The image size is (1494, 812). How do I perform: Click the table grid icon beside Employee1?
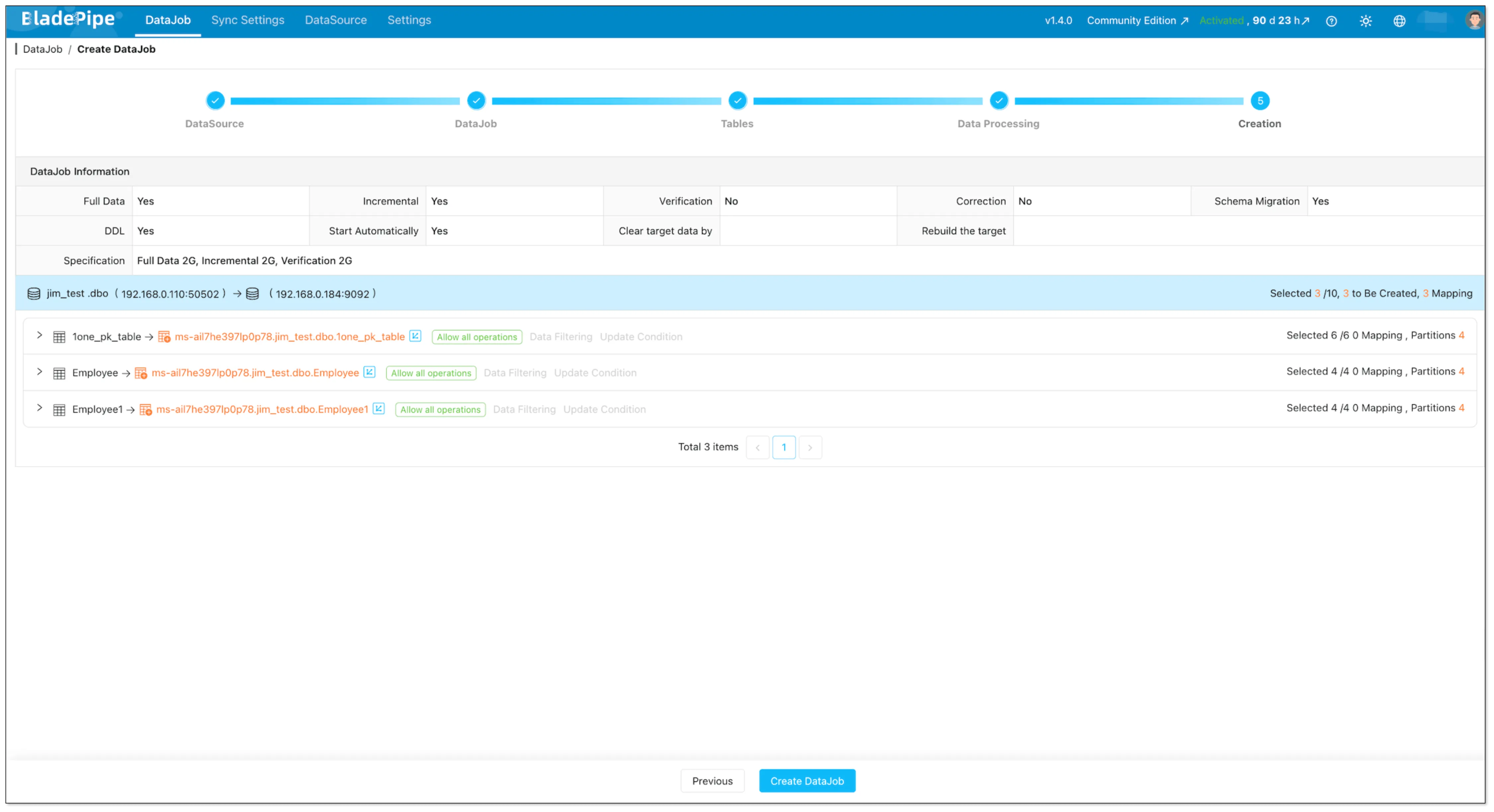click(x=60, y=409)
